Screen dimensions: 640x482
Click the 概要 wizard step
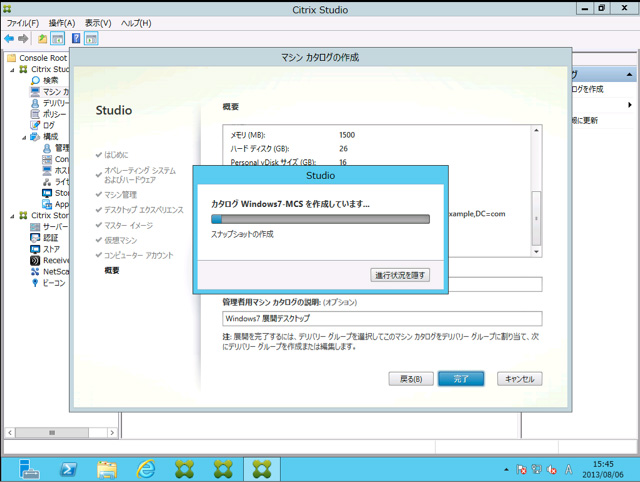112,270
